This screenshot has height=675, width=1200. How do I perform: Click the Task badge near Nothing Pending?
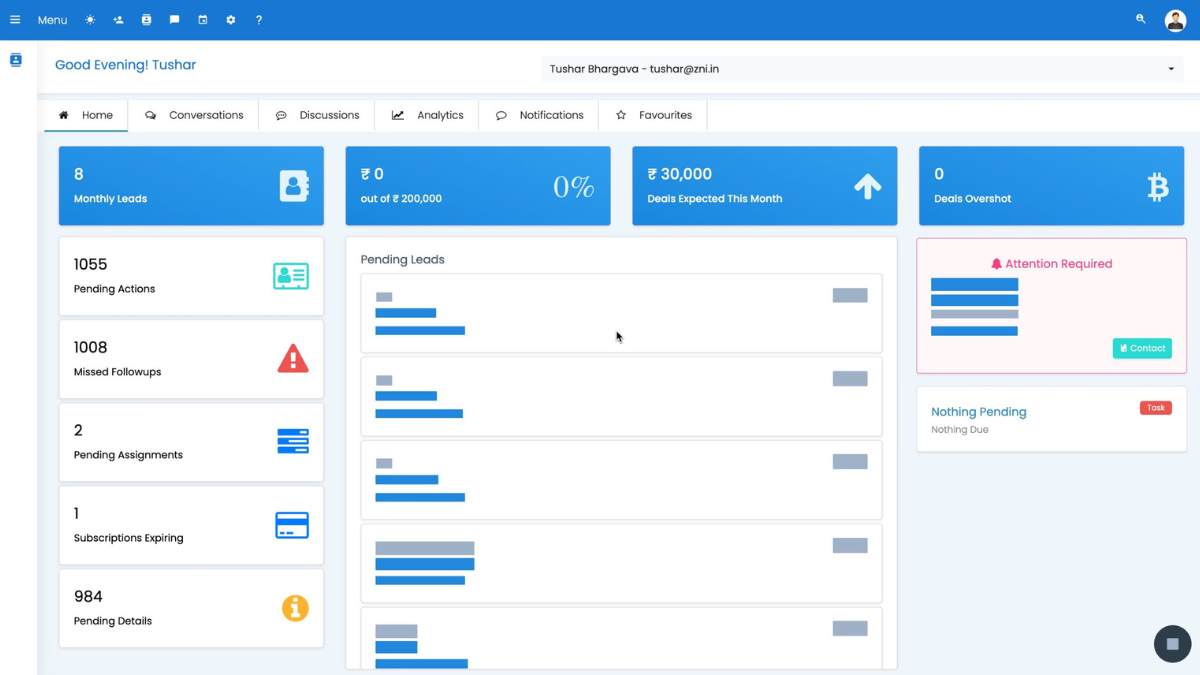click(x=1156, y=407)
